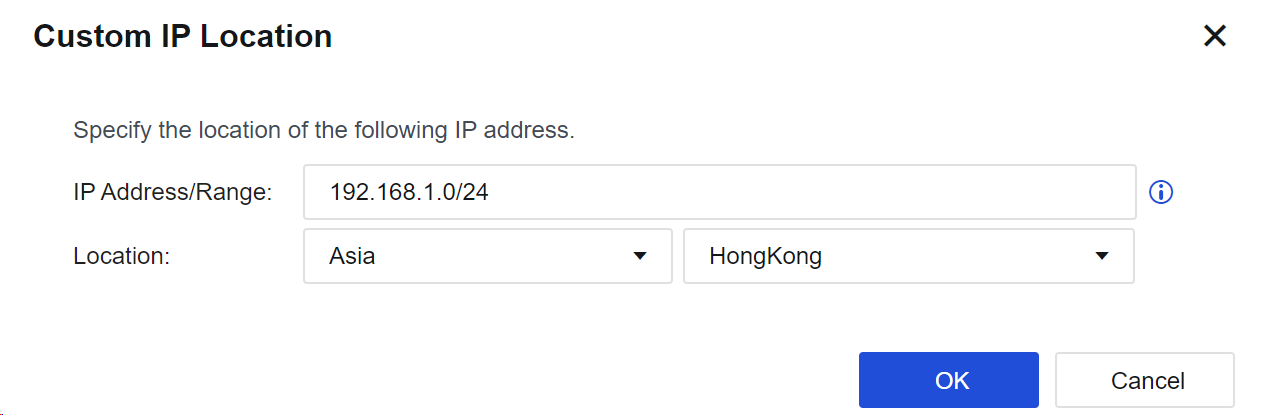Open the Asia continent dropdown
This screenshot has height=415, width=1262.
tap(488, 256)
